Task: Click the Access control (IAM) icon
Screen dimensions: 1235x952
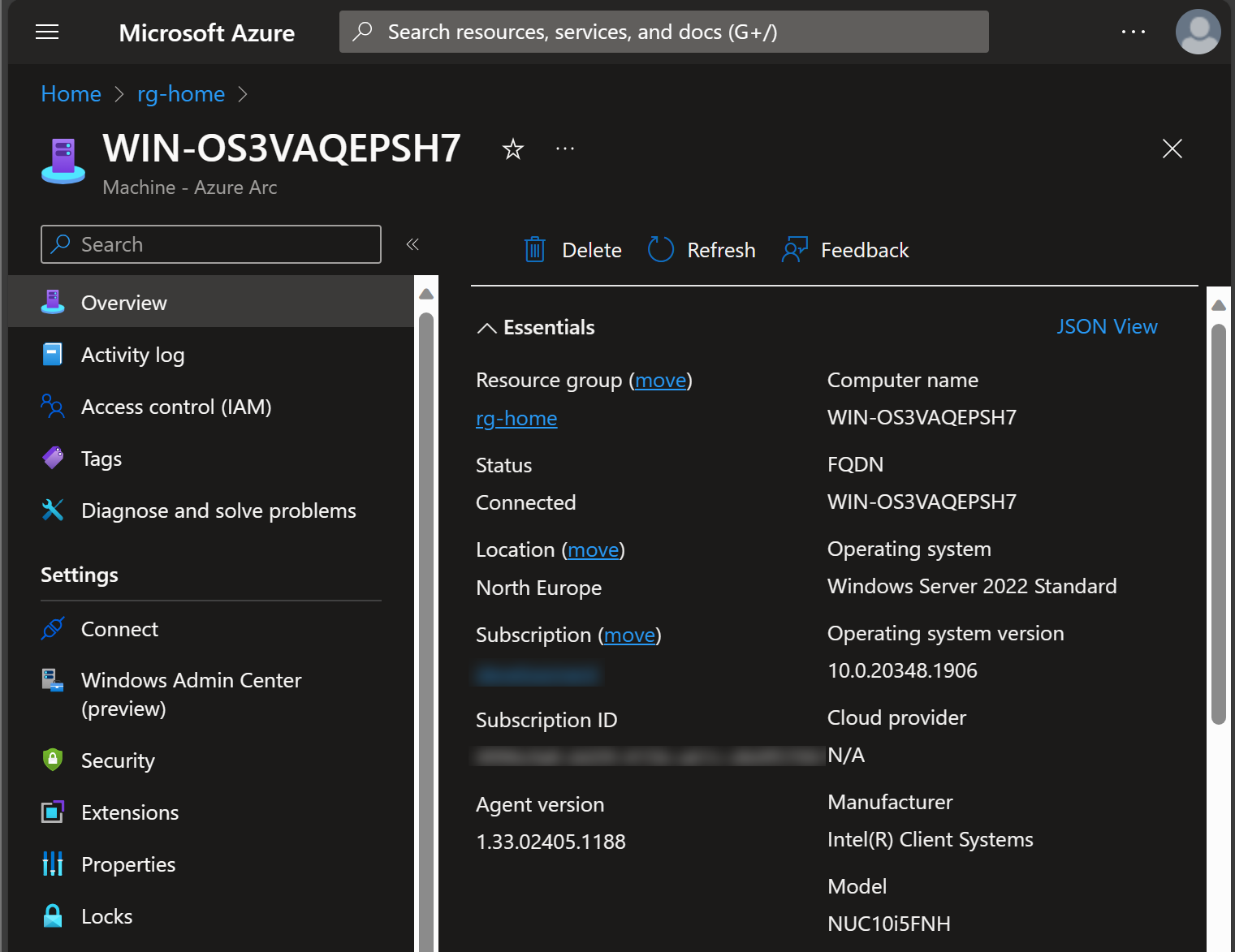Action: 53,406
